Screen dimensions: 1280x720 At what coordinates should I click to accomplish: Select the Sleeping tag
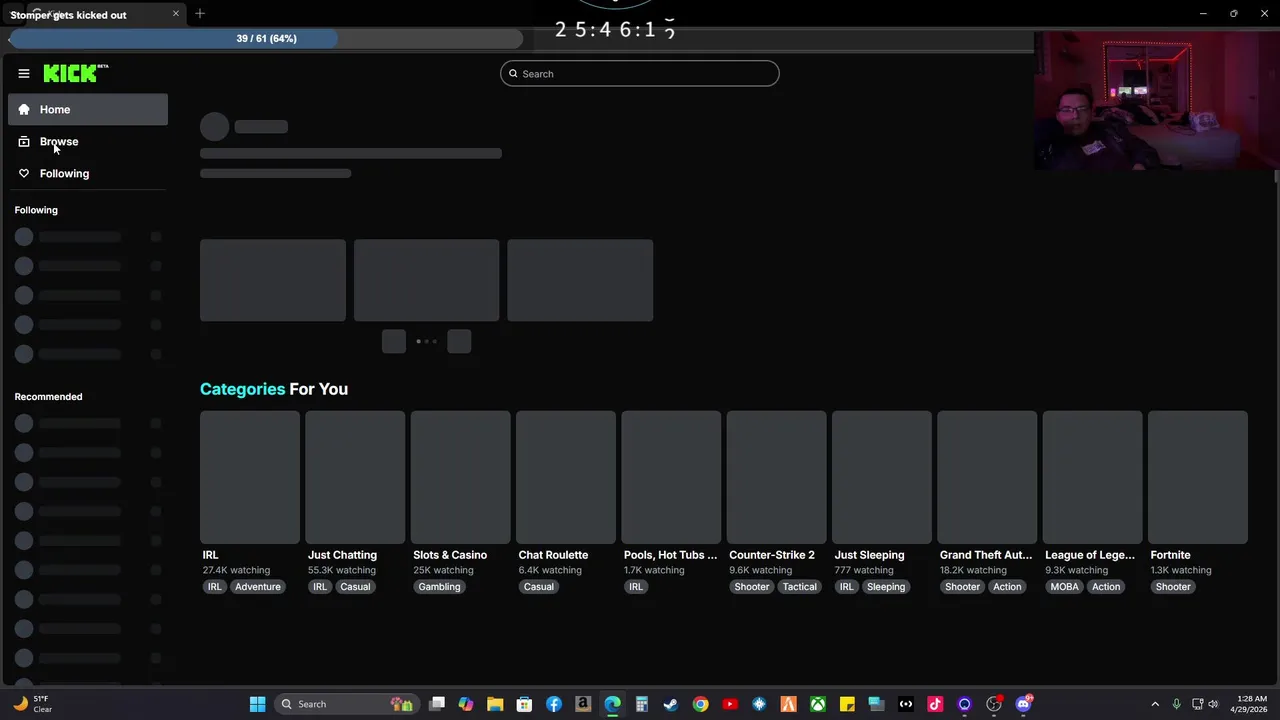[x=885, y=587]
